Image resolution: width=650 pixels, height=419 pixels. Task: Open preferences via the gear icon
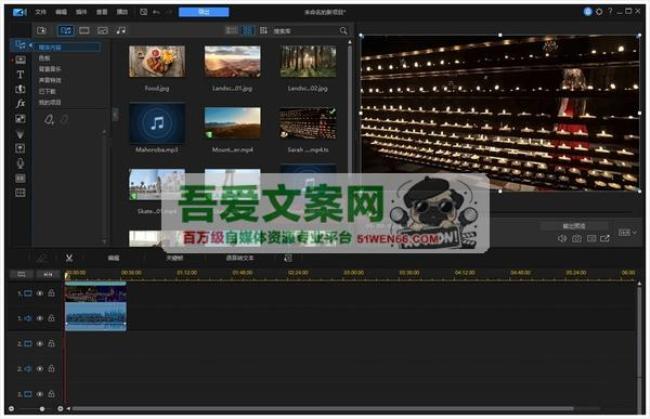click(x=599, y=12)
